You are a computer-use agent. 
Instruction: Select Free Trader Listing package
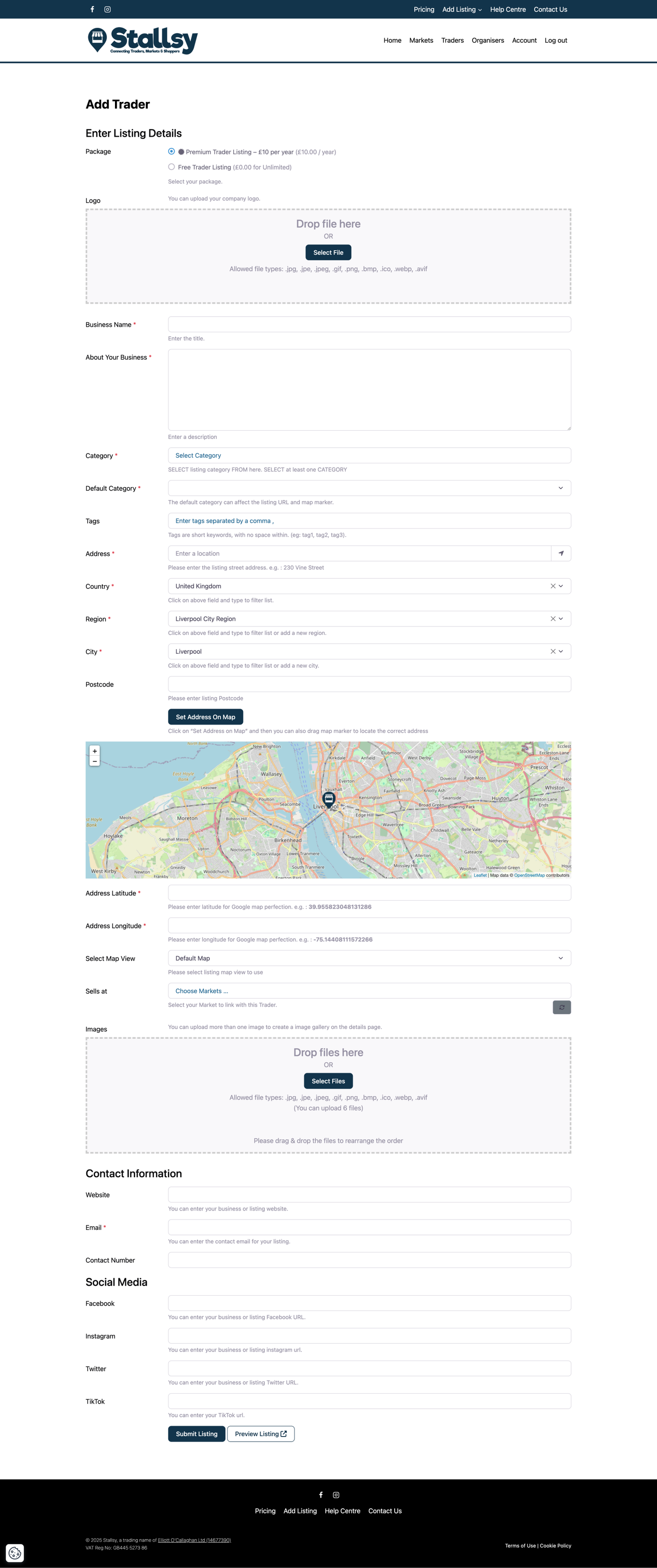[x=172, y=167]
